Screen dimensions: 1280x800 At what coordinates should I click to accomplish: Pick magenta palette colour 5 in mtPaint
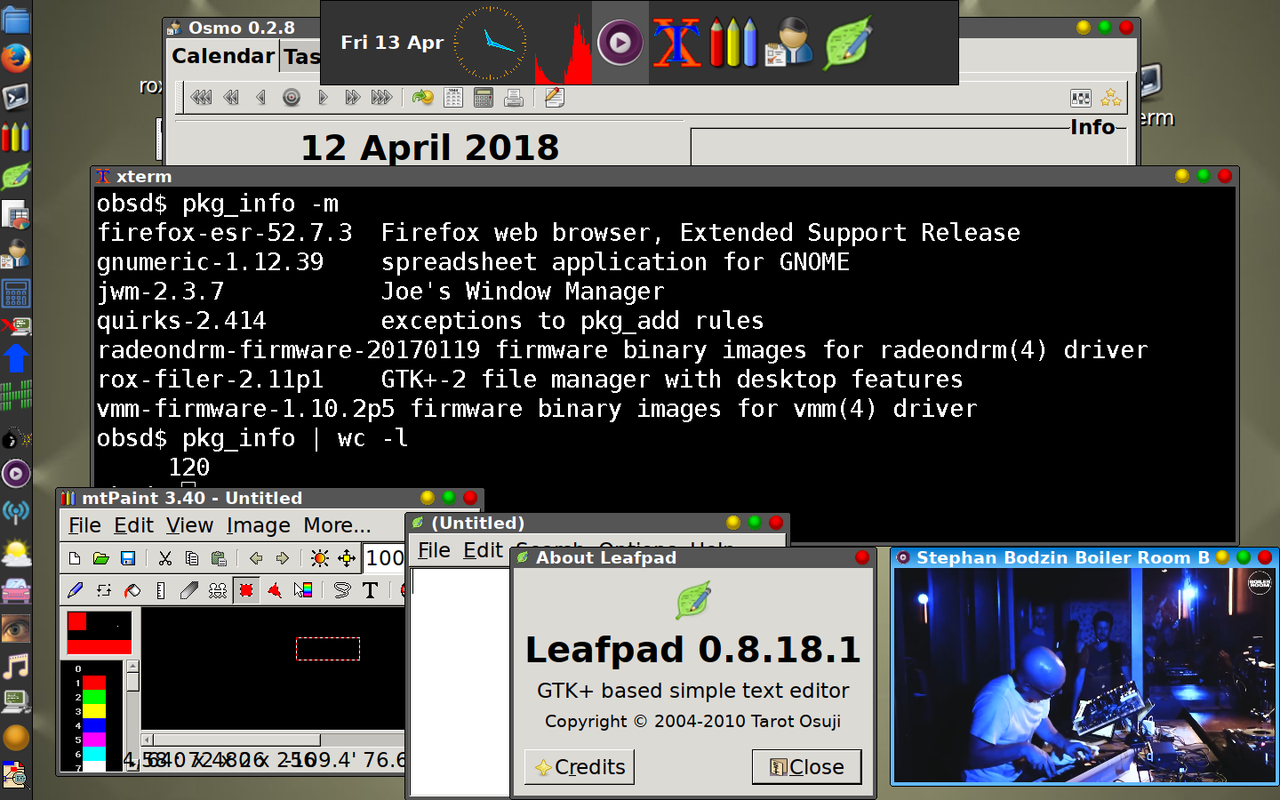tap(94, 739)
